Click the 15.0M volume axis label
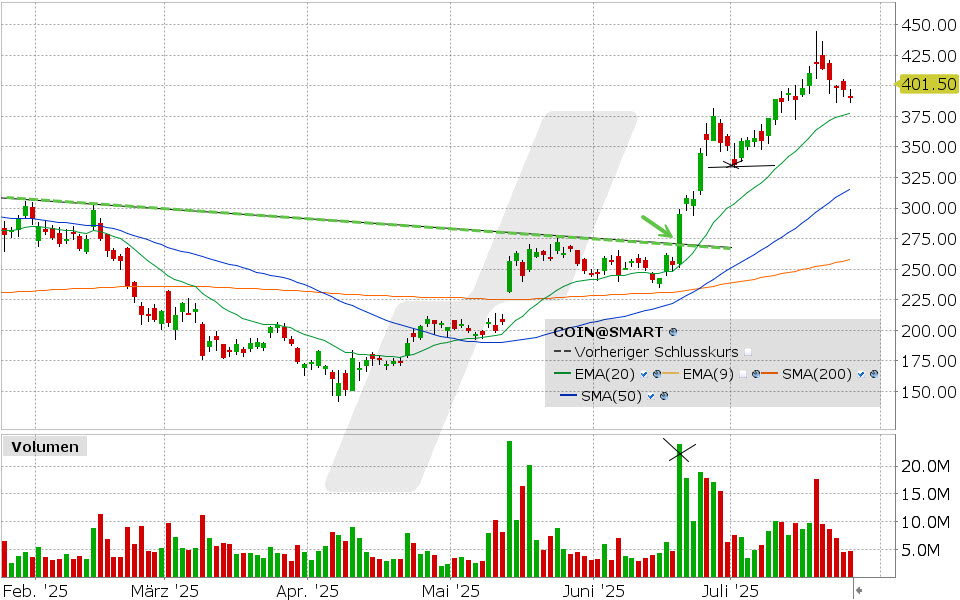Screen dimensions: 960x600 coord(925,494)
